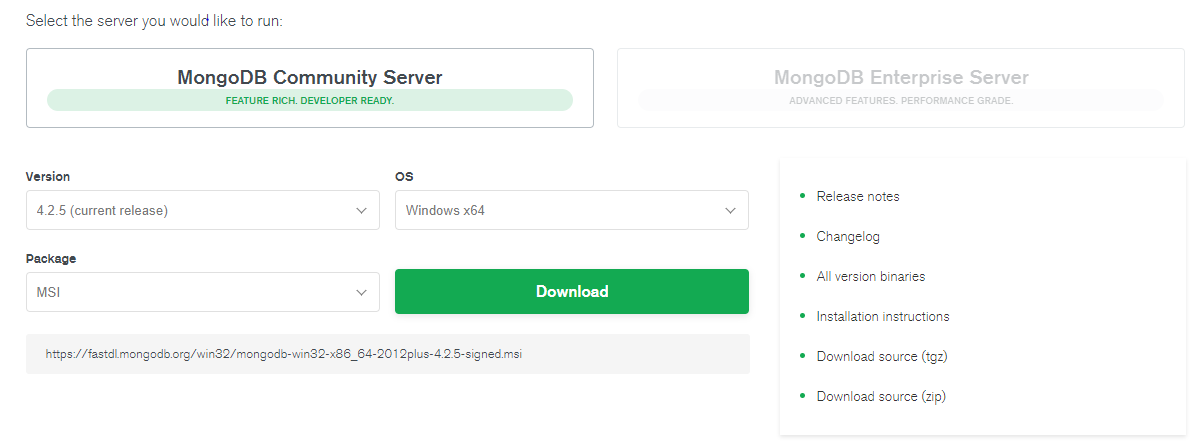
Task: Click the chevron in the Package dropdown
Action: 361,292
